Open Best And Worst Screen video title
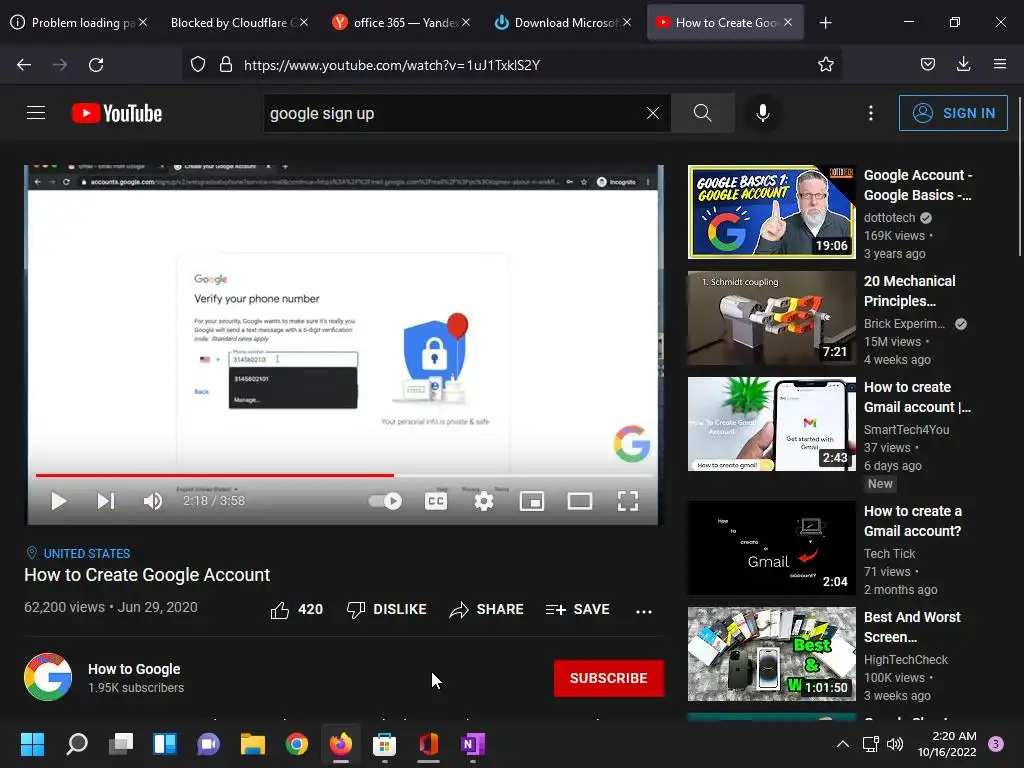 point(912,627)
